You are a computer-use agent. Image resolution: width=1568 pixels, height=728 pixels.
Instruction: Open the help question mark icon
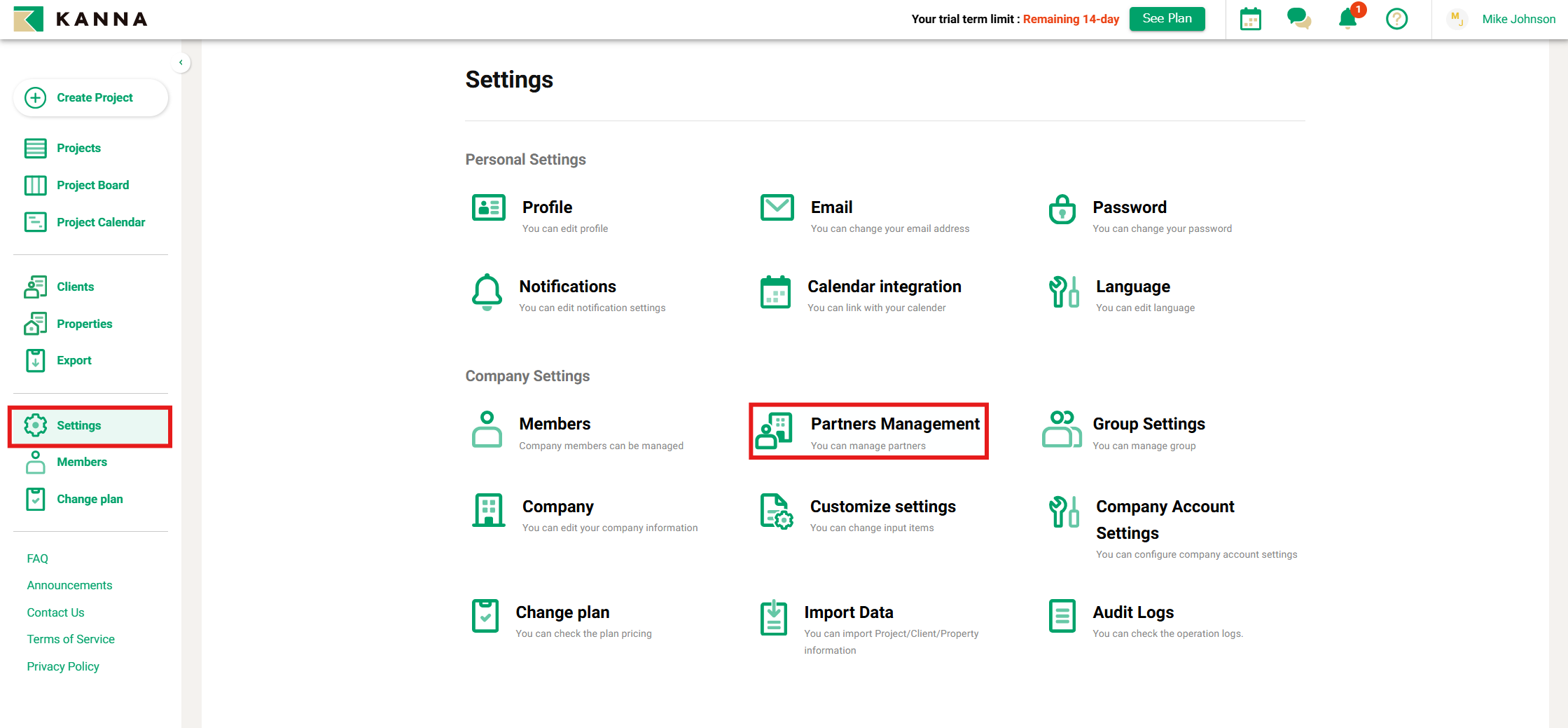point(1396,19)
